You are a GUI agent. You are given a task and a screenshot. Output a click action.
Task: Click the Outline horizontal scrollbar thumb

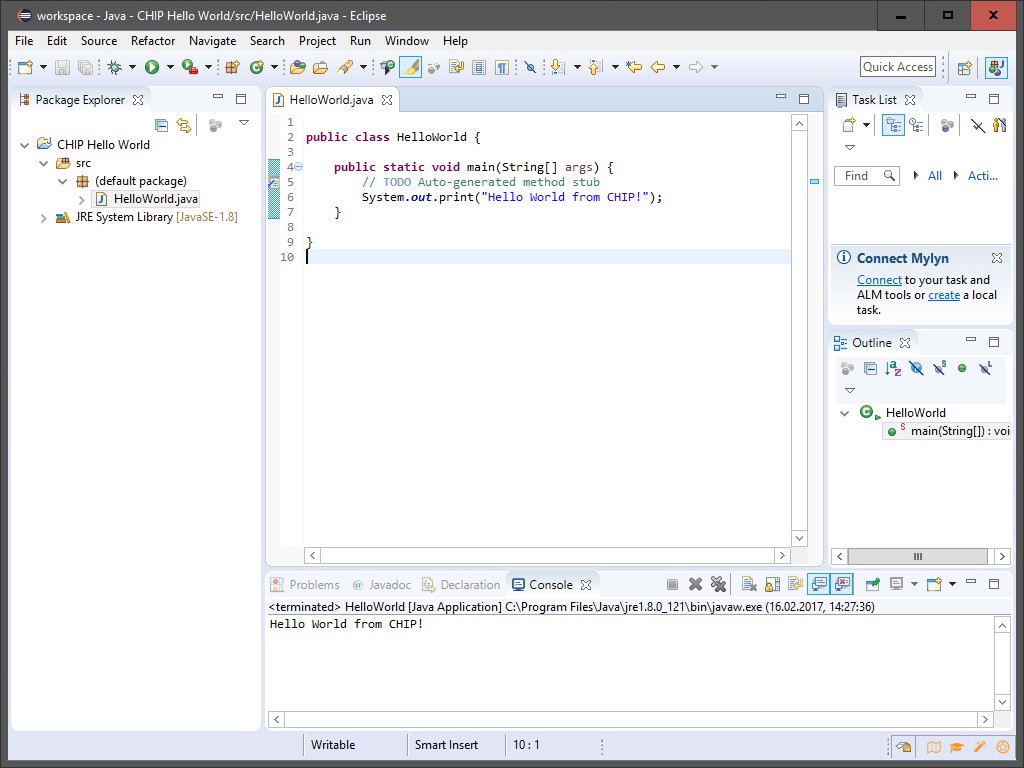[x=917, y=557]
